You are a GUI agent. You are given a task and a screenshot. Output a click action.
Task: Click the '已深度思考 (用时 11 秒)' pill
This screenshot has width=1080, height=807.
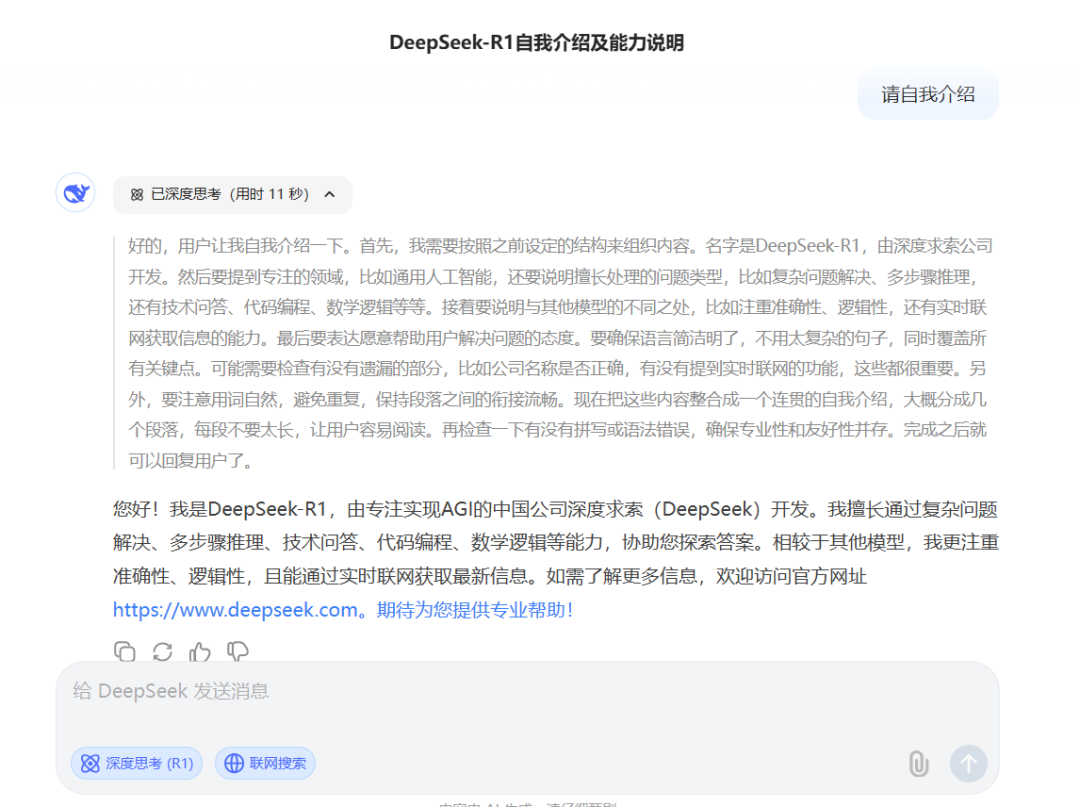coord(232,195)
